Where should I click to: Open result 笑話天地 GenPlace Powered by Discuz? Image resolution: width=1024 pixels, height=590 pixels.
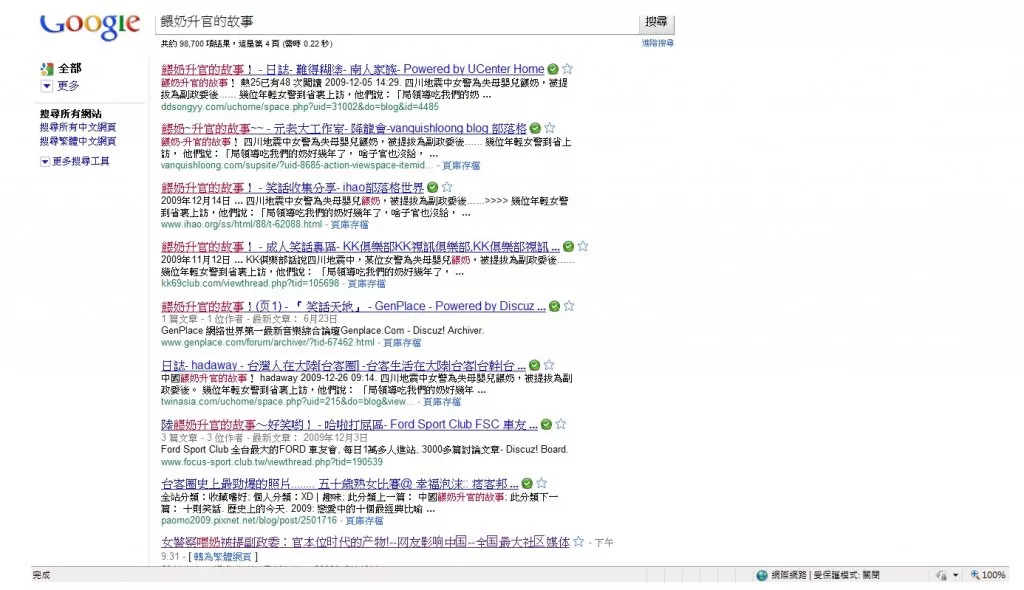click(x=353, y=306)
